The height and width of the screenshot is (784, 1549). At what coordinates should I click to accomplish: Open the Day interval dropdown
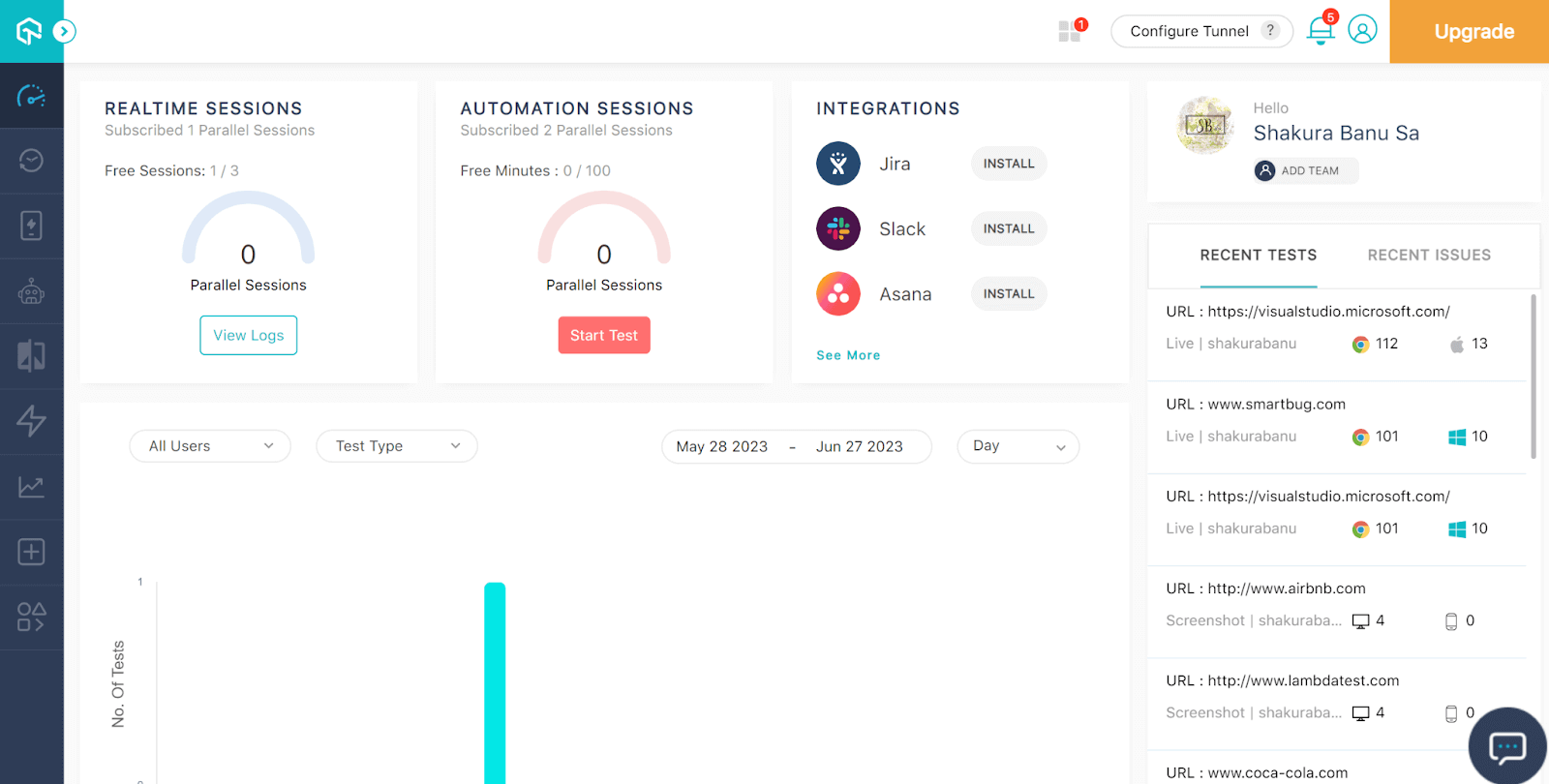[x=1018, y=446]
